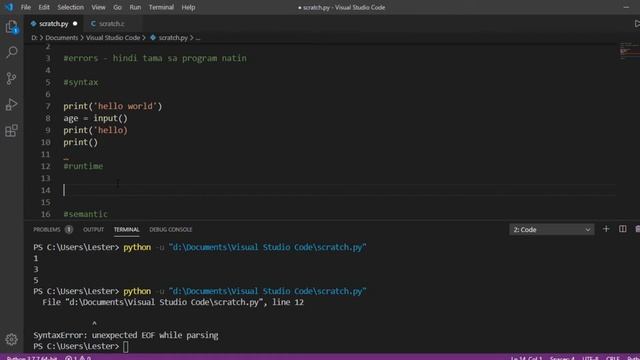
Task: Click the 'Visual Studio Code' breadcrumb folder
Action: click(x=113, y=38)
